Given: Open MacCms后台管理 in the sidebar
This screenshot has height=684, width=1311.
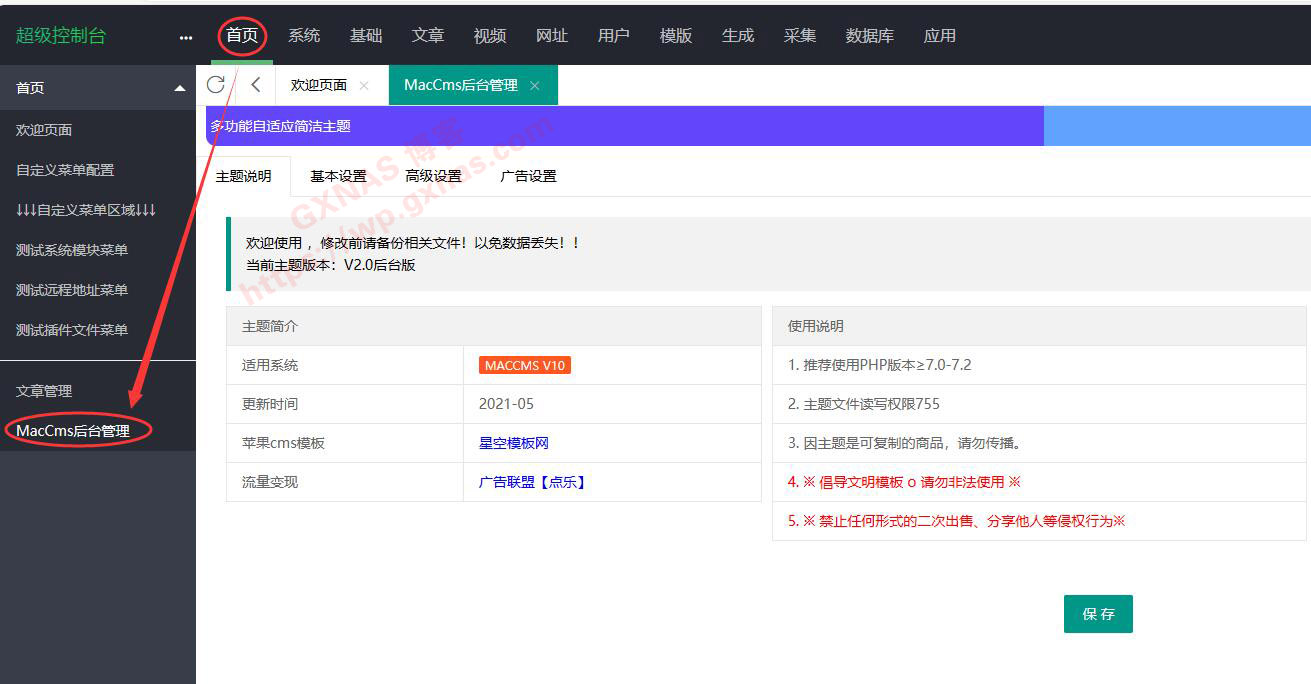Looking at the screenshot, I should tap(73, 431).
